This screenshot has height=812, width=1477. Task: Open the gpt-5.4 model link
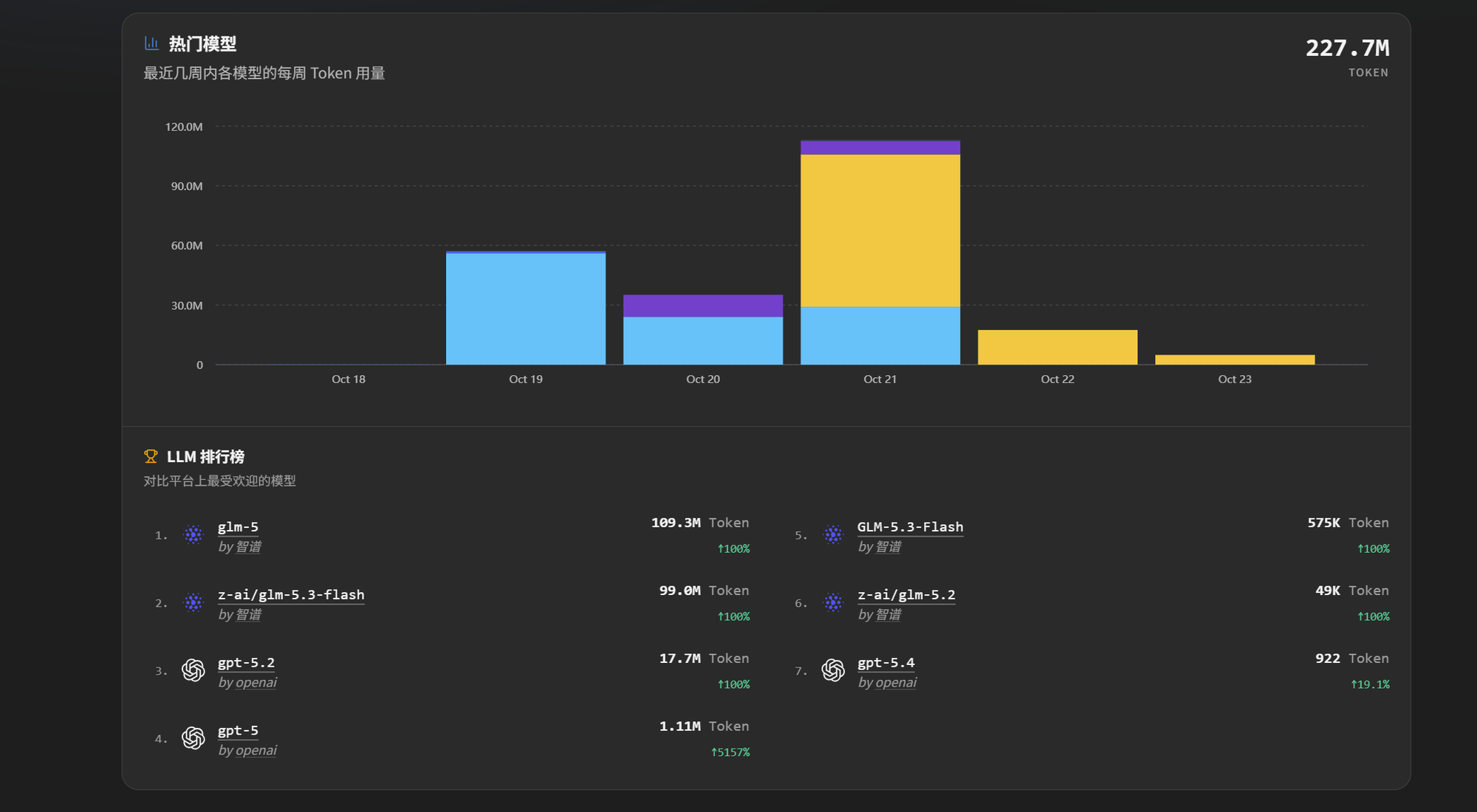[885, 663]
